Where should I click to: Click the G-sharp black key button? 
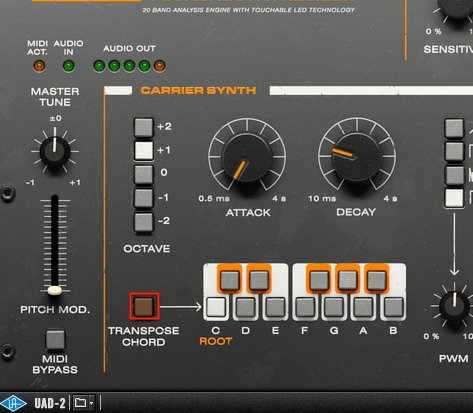(348, 279)
